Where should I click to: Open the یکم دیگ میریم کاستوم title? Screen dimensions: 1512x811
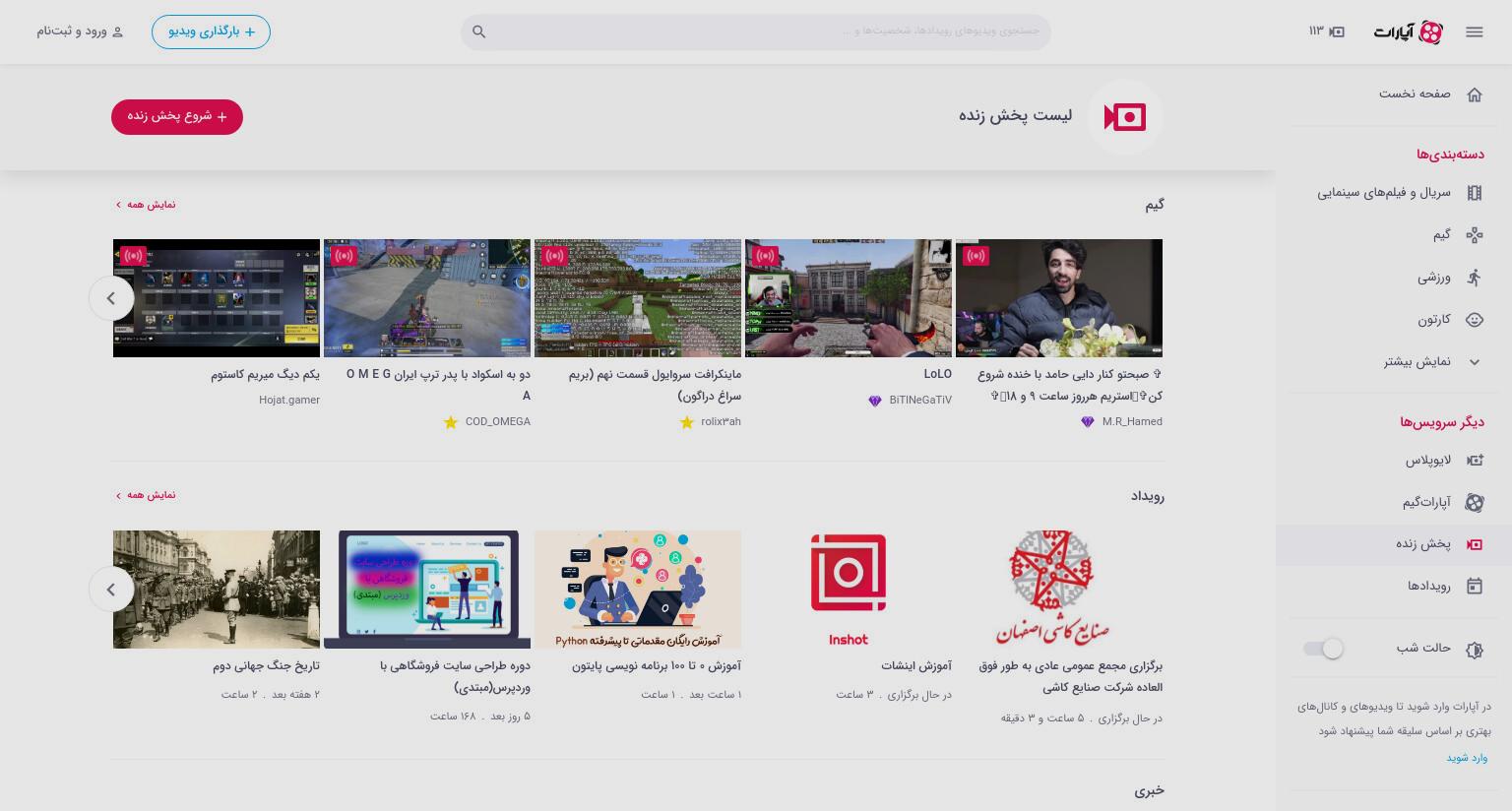pos(265,375)
